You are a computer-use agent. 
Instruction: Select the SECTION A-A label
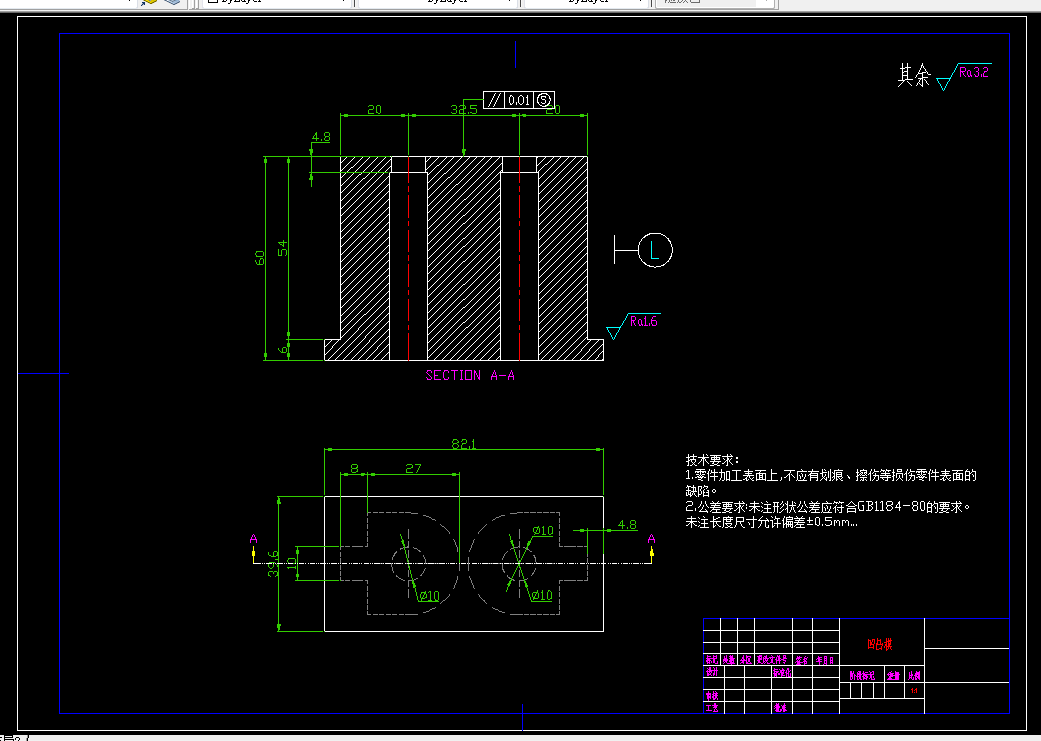click(470, 376)
